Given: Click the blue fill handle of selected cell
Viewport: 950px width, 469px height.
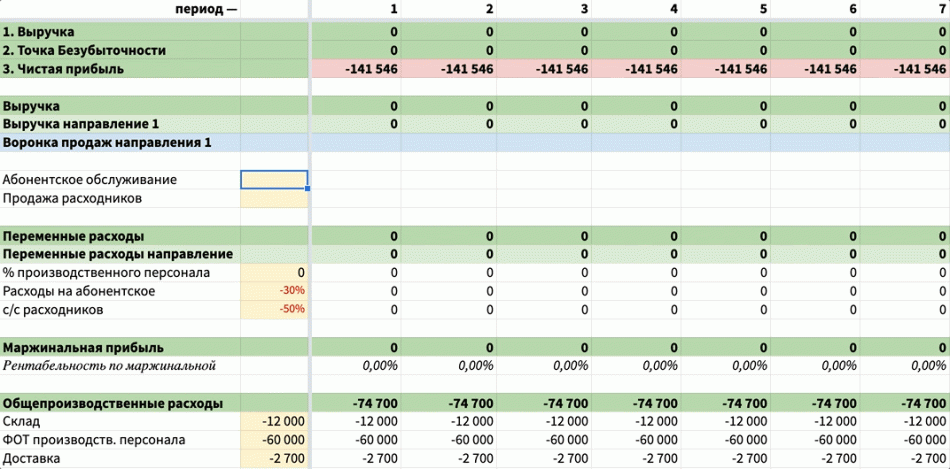Looking at the screenshot, I should (308, 188).
